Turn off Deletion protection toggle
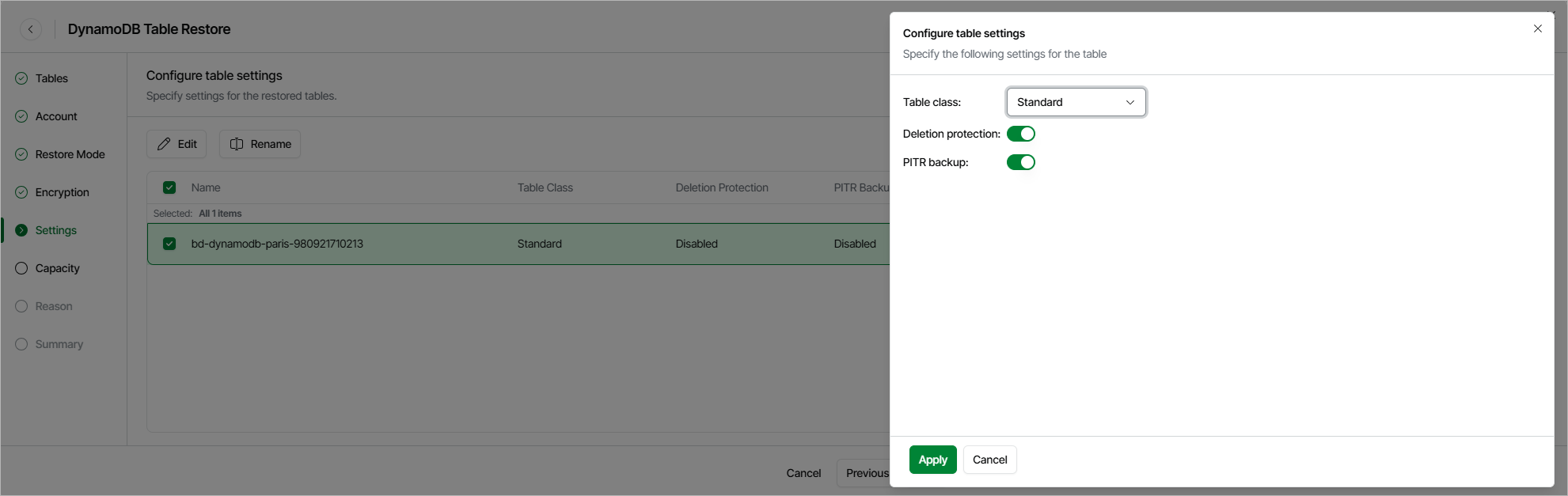Viewport: 1568px width, 496px height. [x=1020, y=134]
